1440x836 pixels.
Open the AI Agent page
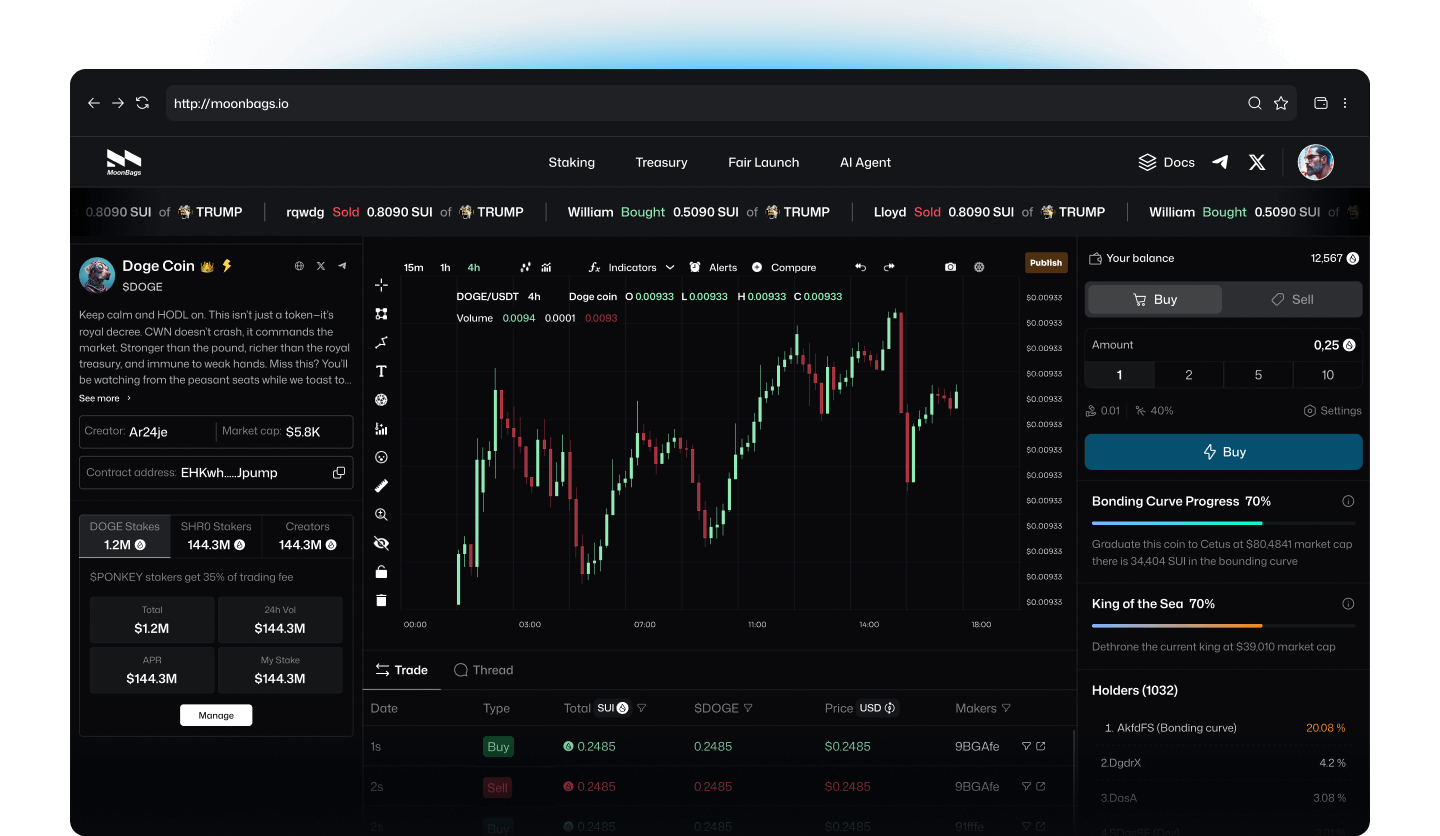point(865,162)
